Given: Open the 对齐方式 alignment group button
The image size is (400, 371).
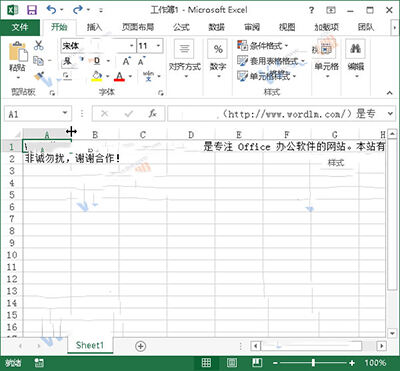Looking at the screenshot, I should 185,59.
